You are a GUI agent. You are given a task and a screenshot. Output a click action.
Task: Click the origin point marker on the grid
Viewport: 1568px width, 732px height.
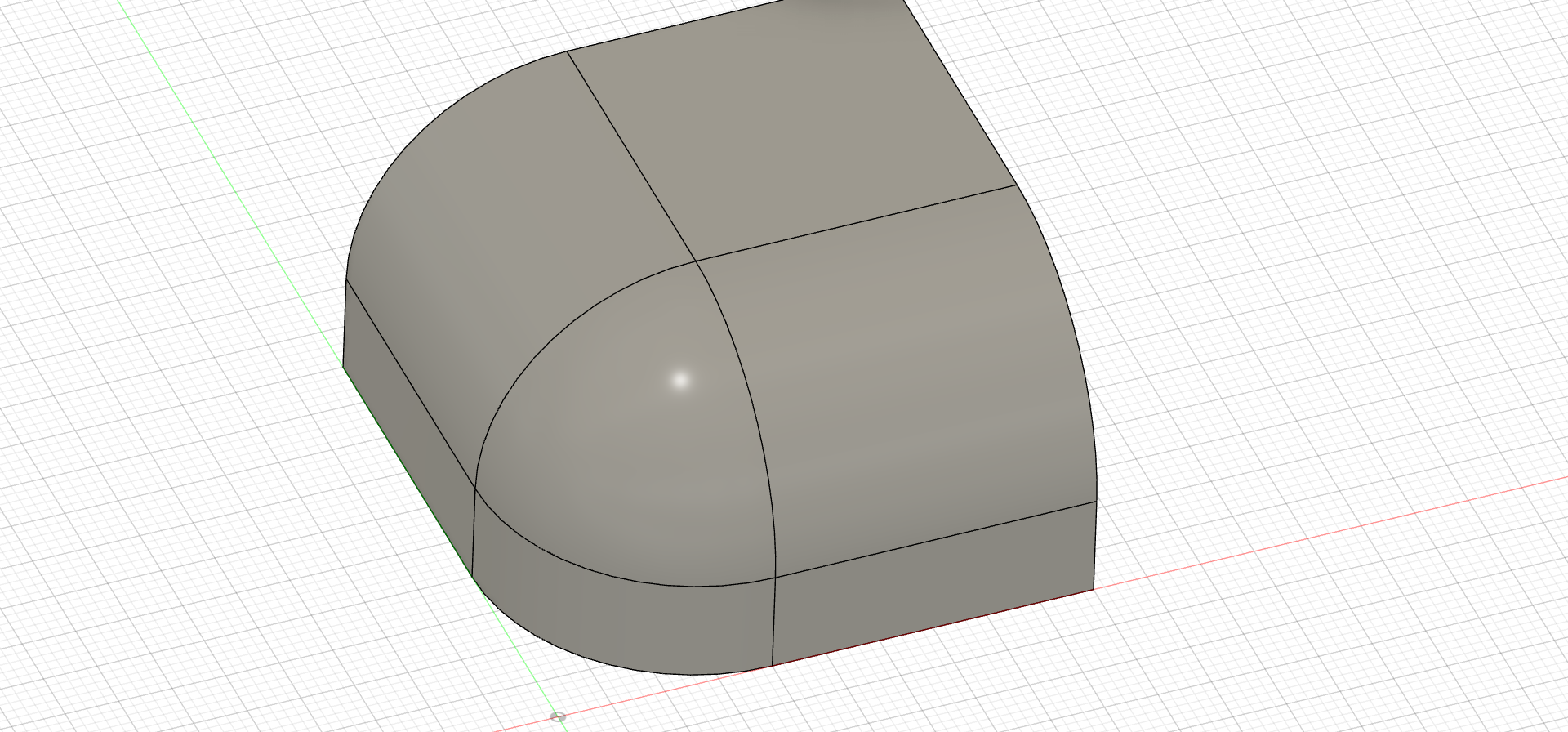[x=558, y=716]
